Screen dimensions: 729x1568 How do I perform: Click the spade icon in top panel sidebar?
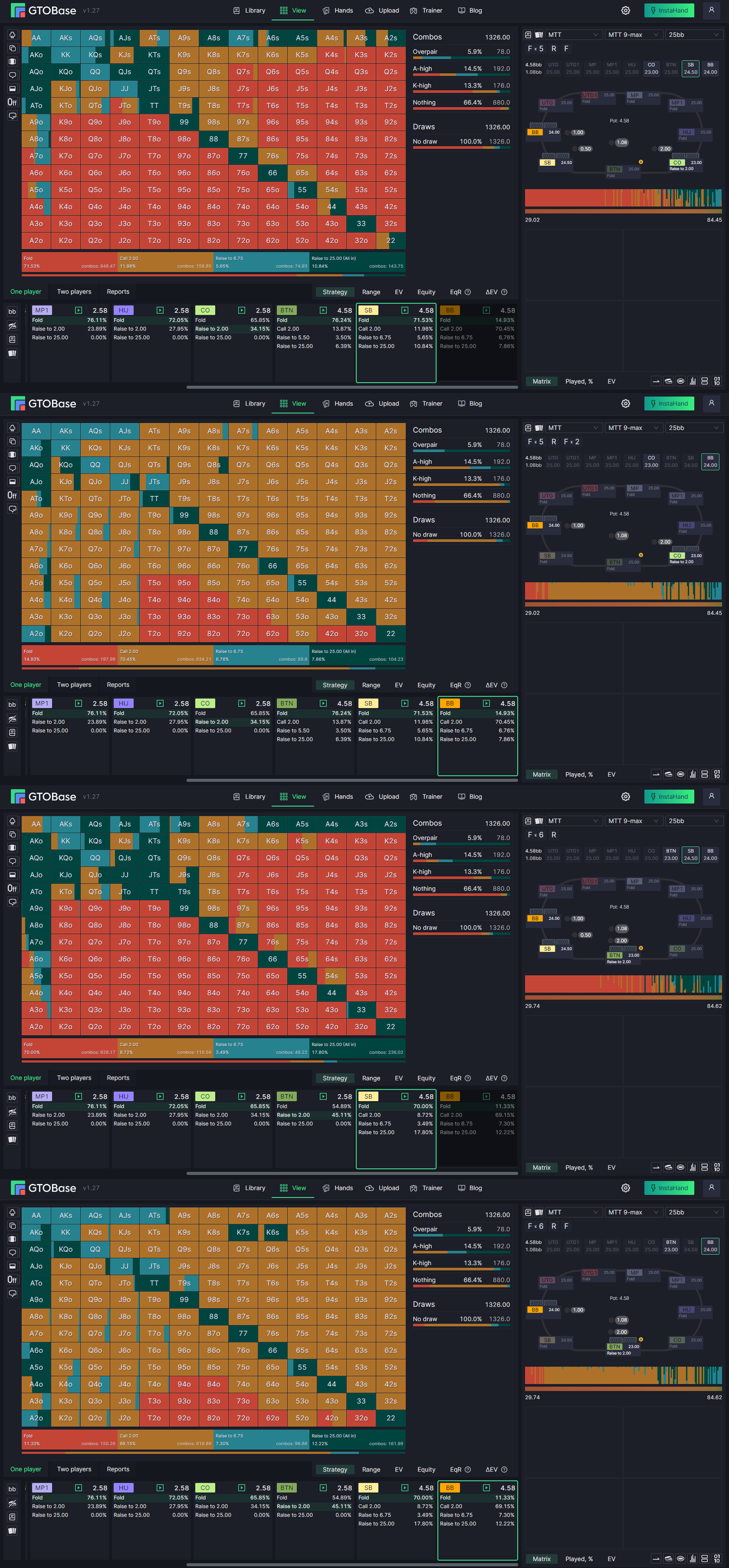[x=12, y=35]
